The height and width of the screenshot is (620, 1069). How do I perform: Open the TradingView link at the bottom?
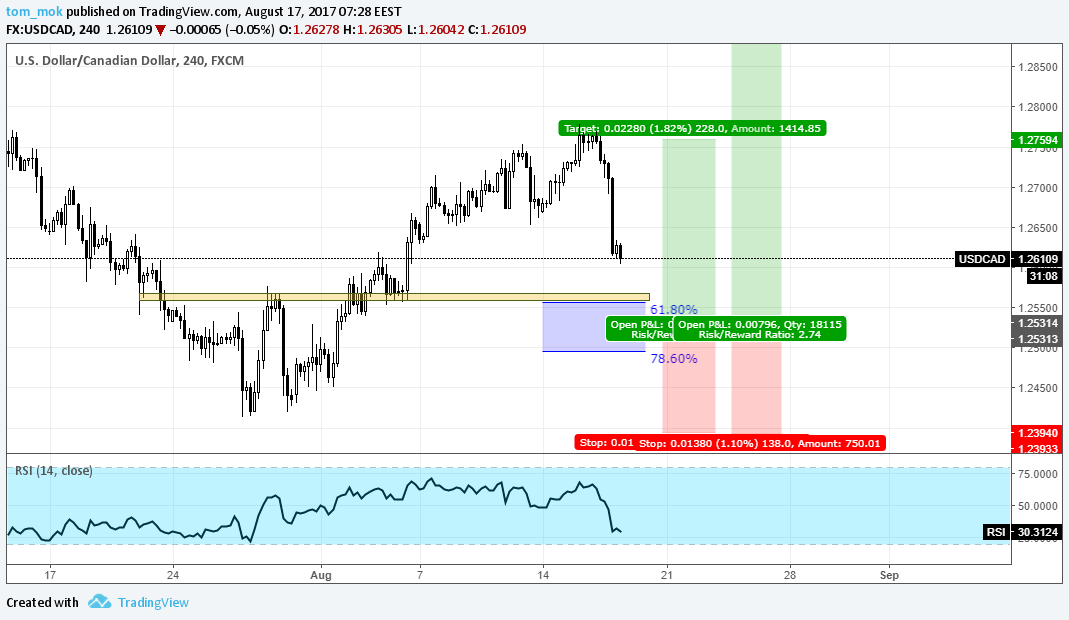(153, 602)
